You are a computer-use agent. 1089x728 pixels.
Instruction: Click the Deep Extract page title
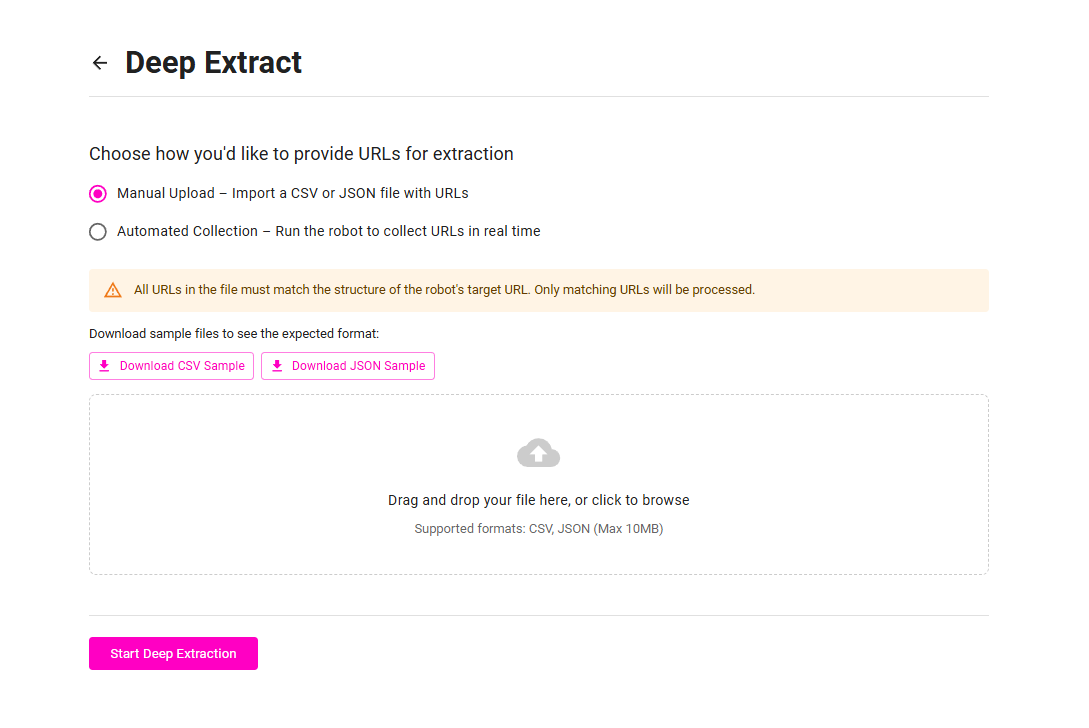213,63
